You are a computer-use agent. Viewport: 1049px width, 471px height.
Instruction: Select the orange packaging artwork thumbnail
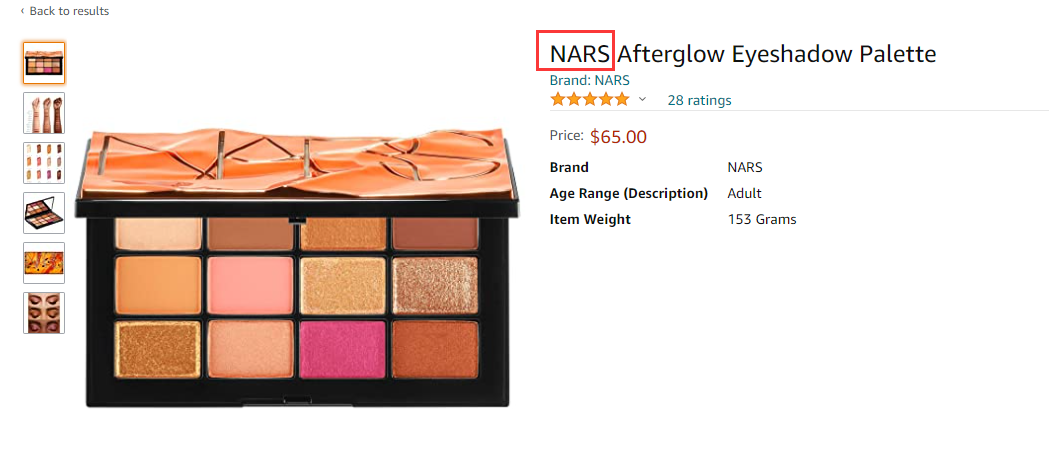44,263
